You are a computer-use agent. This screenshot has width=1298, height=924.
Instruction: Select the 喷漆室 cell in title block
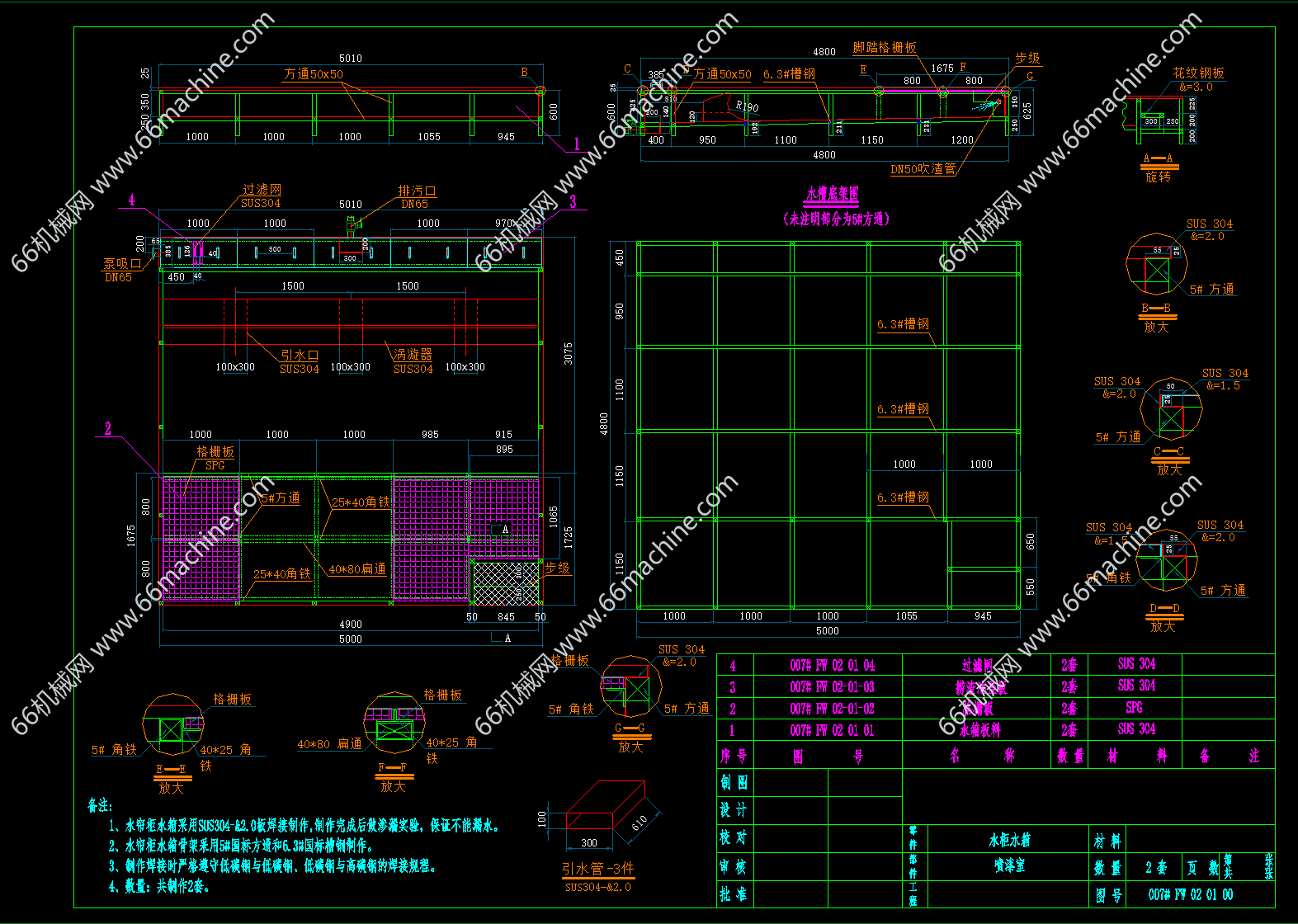[1009, 866]
